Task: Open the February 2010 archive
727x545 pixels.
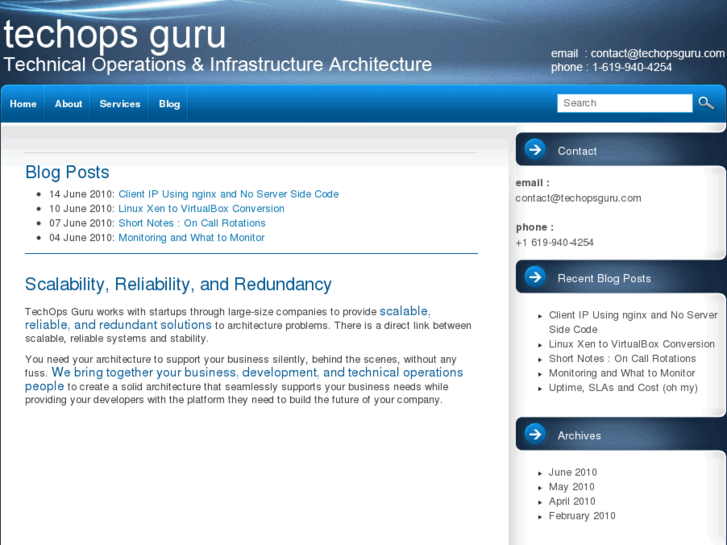Action: [x=582, y=516]
